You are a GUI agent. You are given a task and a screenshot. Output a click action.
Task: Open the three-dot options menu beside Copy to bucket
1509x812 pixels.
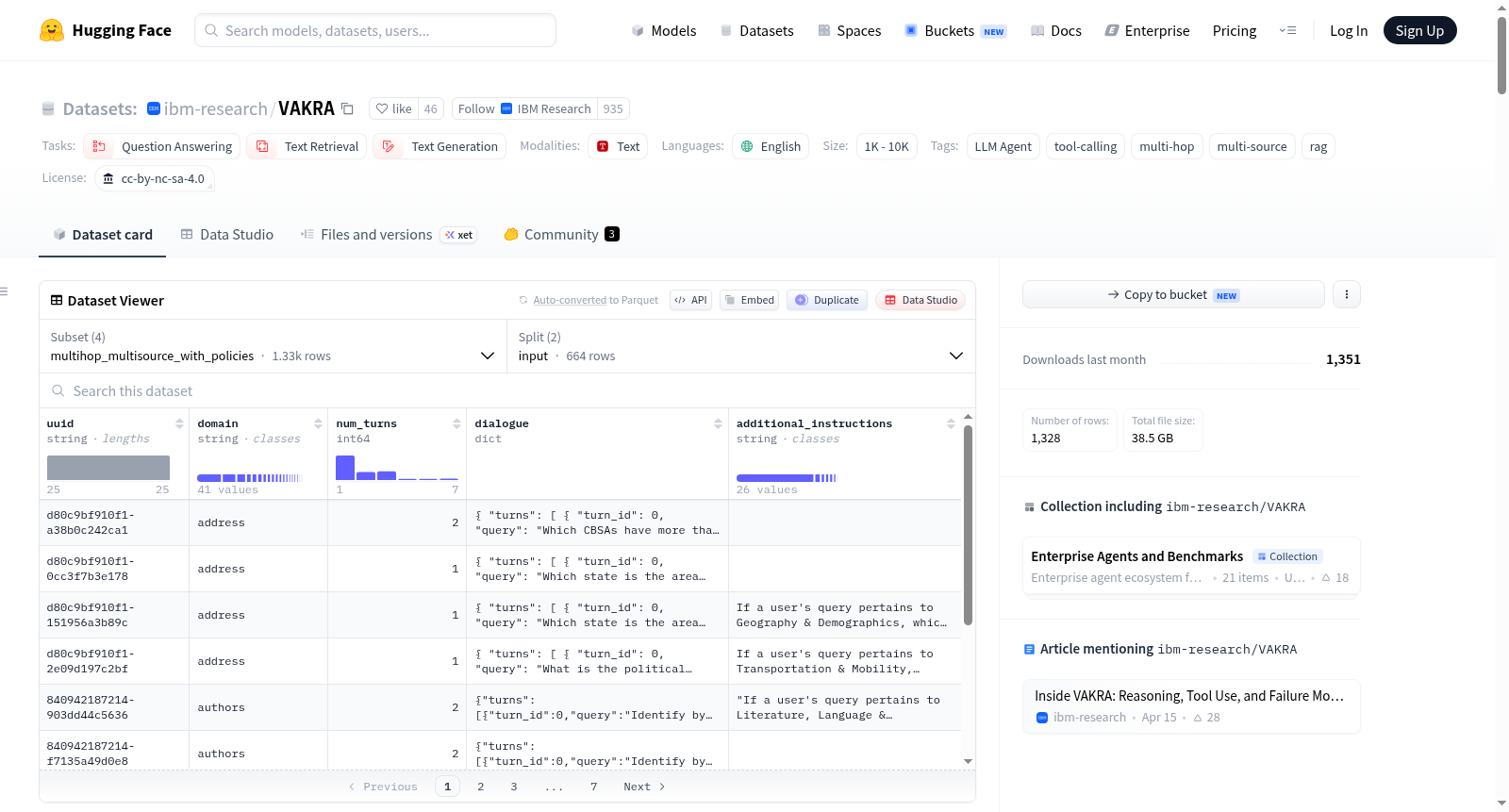click(x=1347, y=294)
